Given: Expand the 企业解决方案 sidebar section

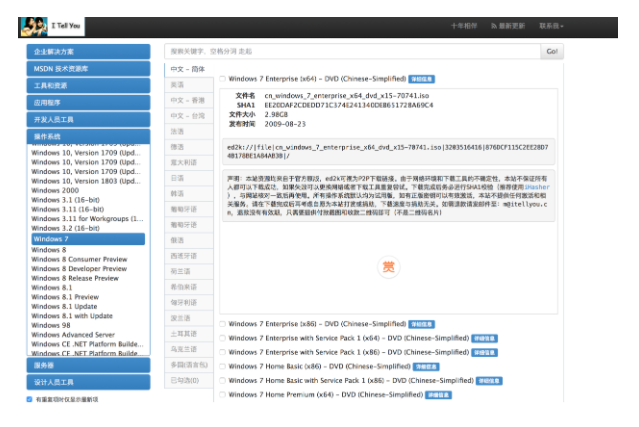Looking at the screenshot, I should [88, 52].
